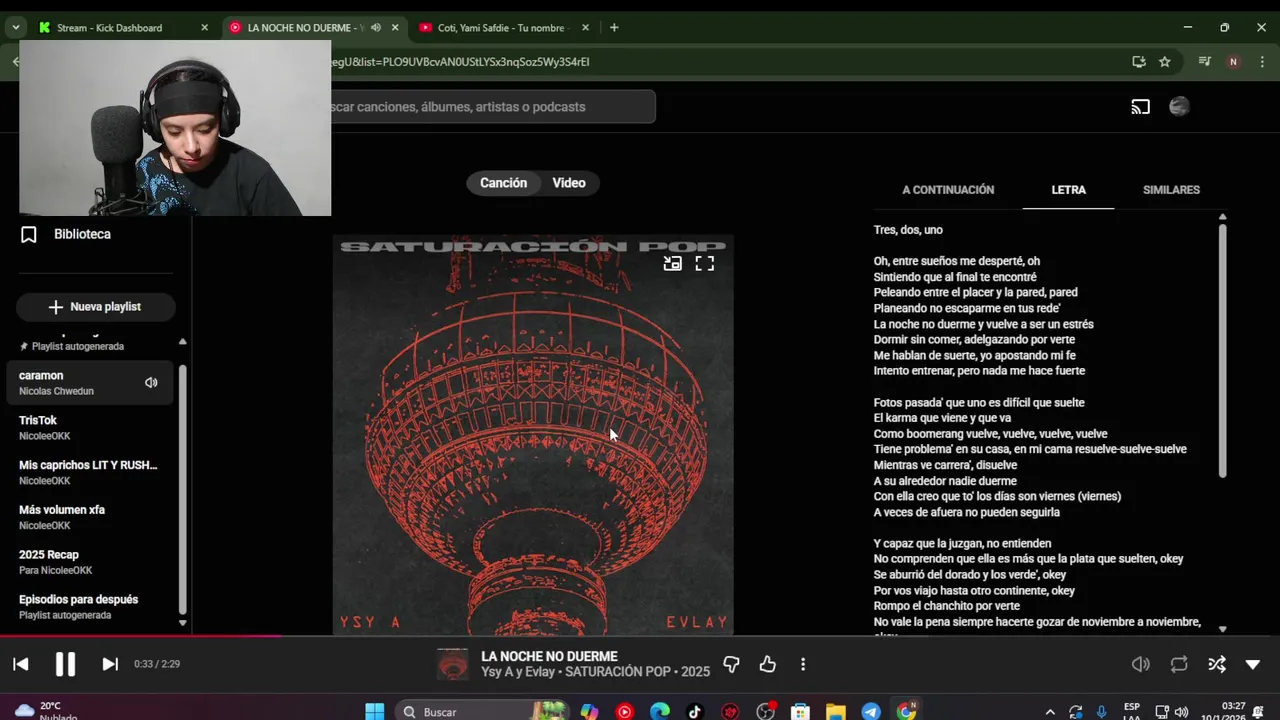Open a new browser tab
Screen dimensions: 1280x720
pyautogui.click(x=614, y=28)
